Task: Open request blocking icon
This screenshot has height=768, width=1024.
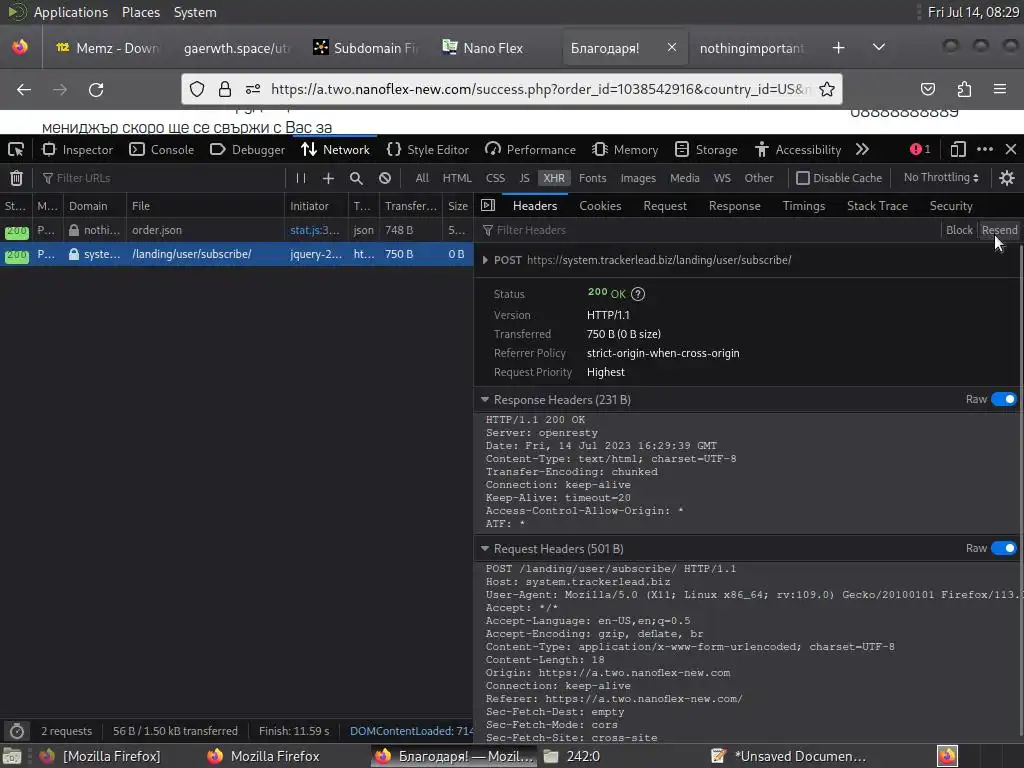Action: pos(385,178)
